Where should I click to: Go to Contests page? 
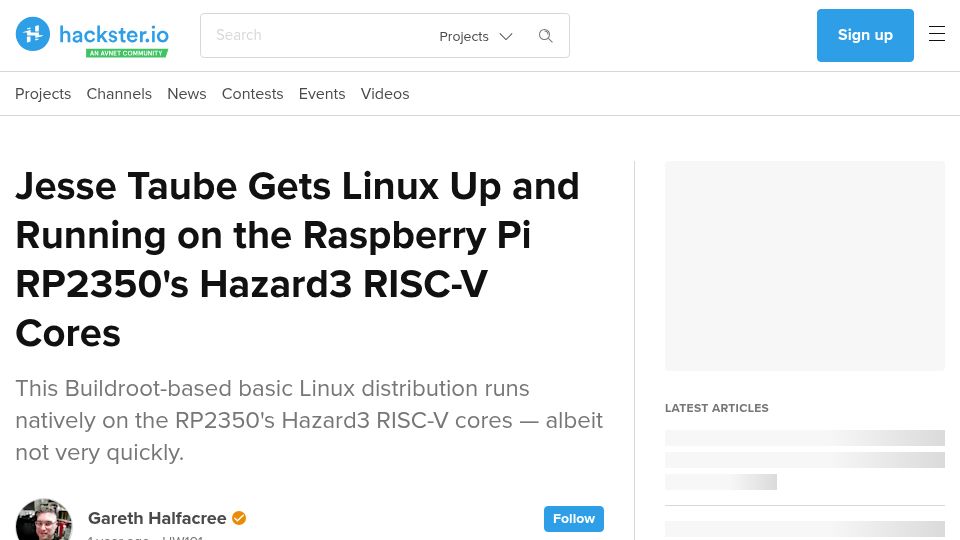[252, 94]
